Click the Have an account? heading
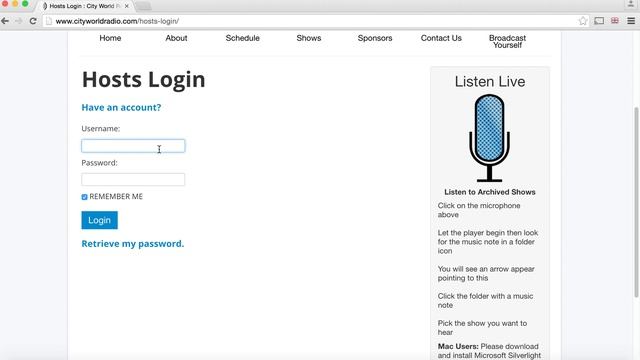Viewport: 640px width, 360px height. click(x=121, y=107)
